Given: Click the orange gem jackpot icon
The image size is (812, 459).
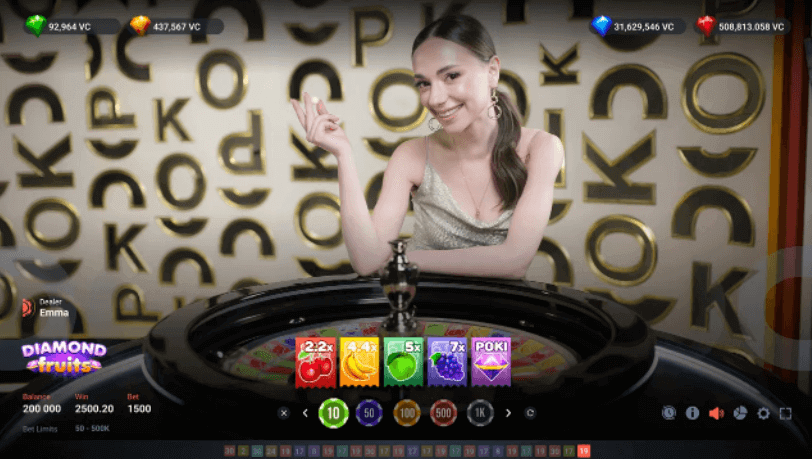Looking at the screenshot, I should (x=140, y=26).
